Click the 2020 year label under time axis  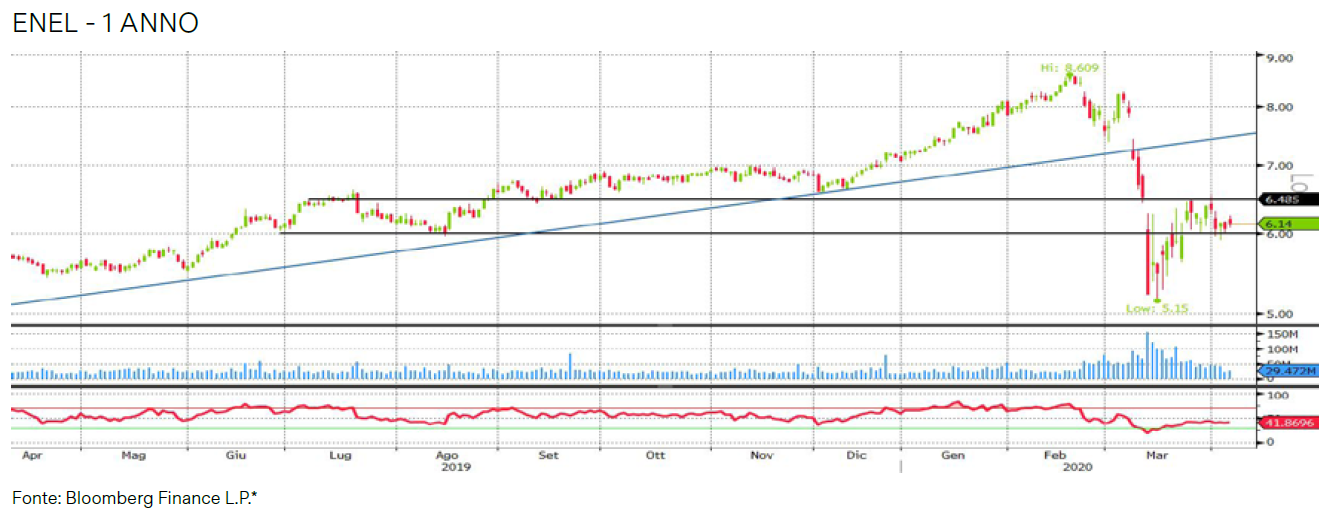1079,467
